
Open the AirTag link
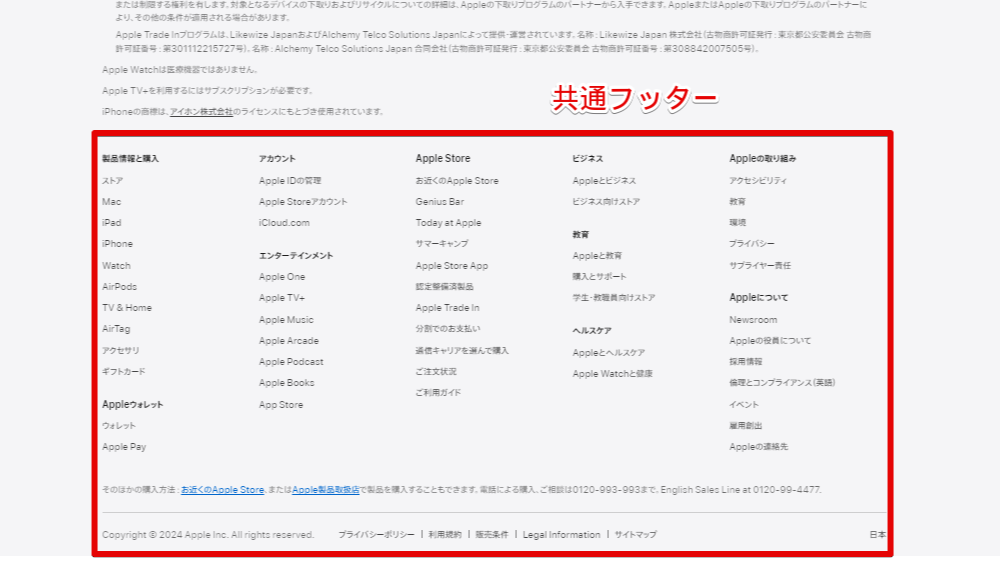coord(116,329)
